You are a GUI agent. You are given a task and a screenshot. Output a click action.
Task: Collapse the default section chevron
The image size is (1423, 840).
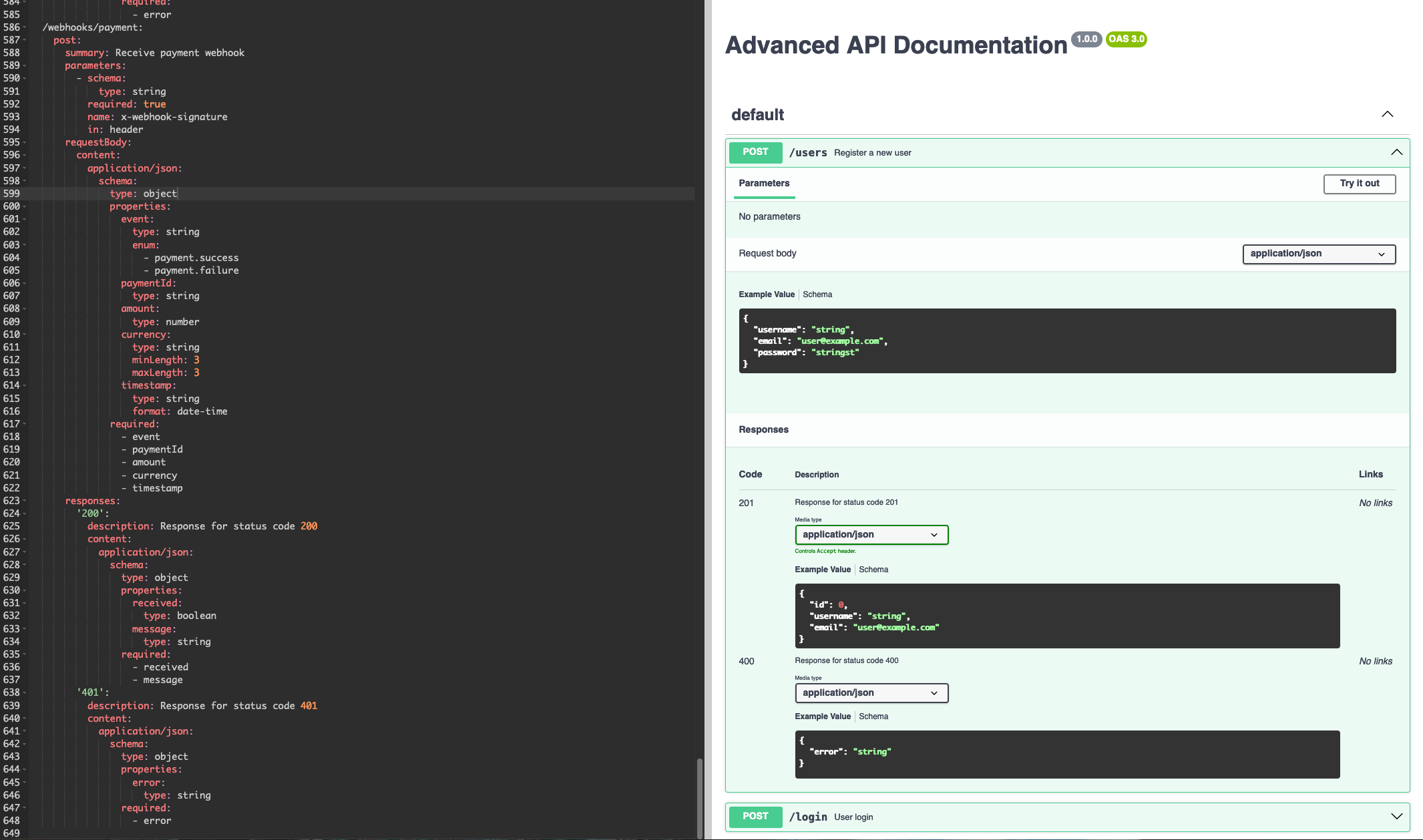[1387, 114]
